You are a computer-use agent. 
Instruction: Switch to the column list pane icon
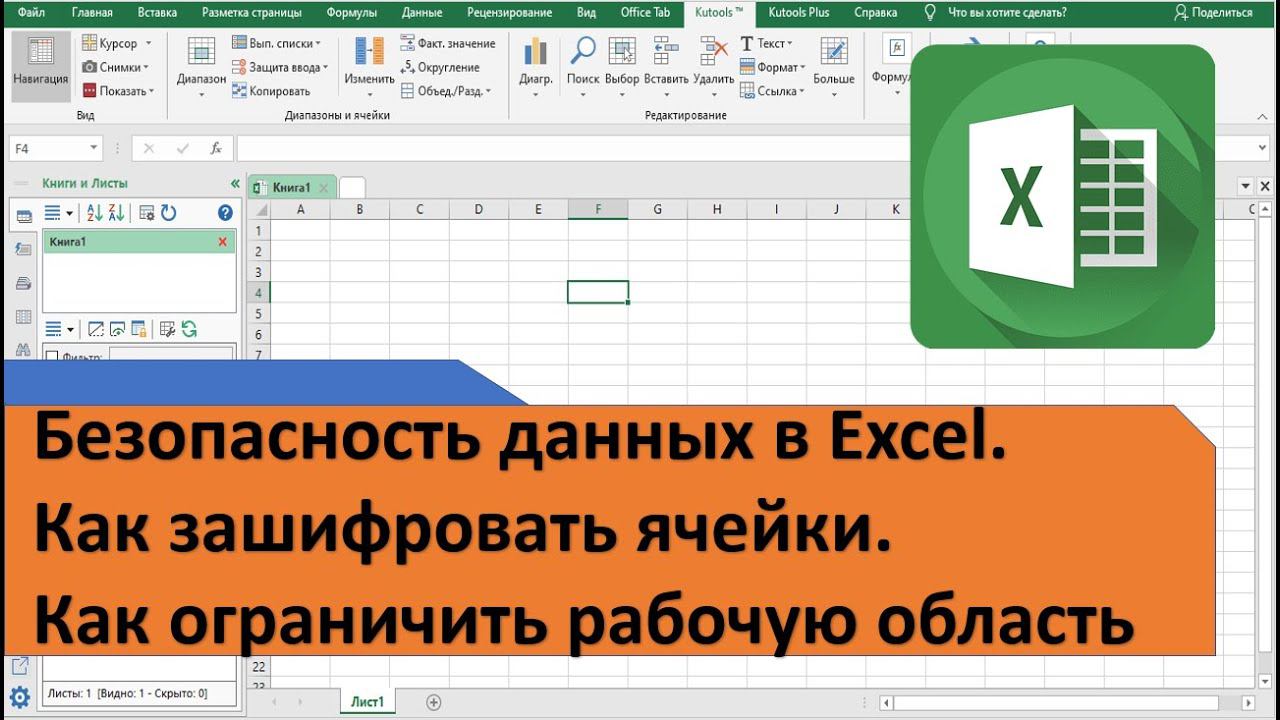coord(23,317)
